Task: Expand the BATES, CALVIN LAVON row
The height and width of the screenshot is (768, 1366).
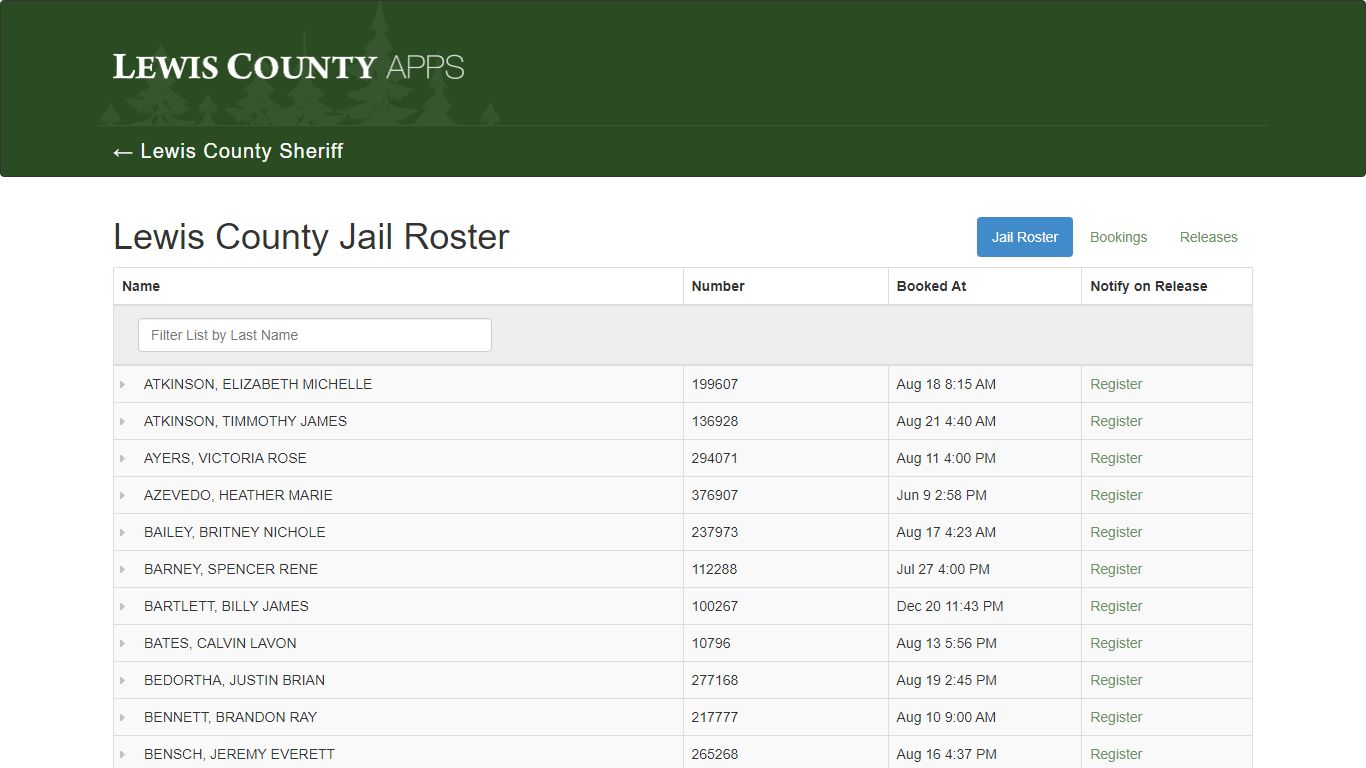Action: pyautogui.click(x=123, y=643)
